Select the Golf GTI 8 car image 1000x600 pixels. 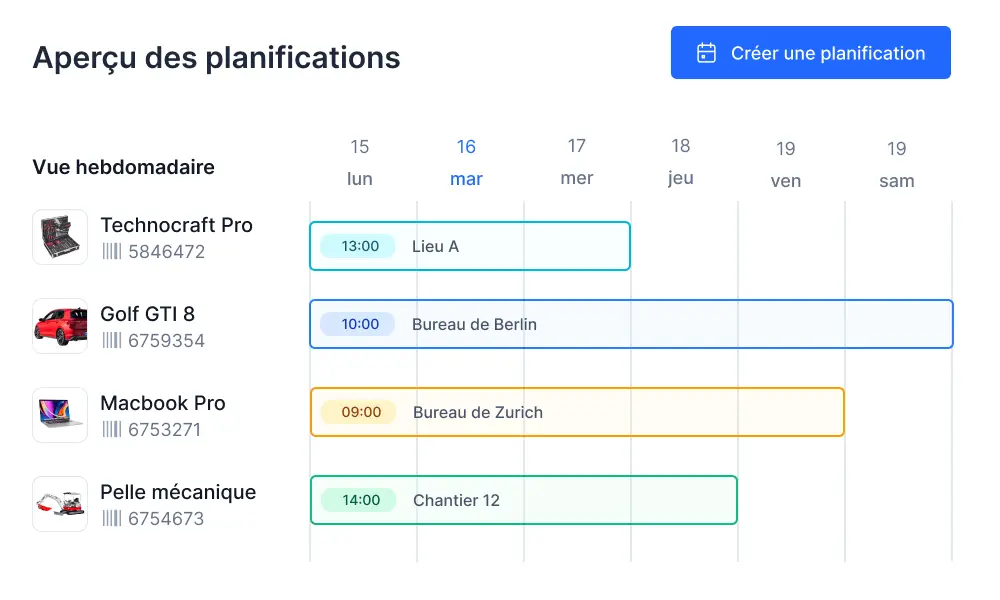[x=59, y=325]
